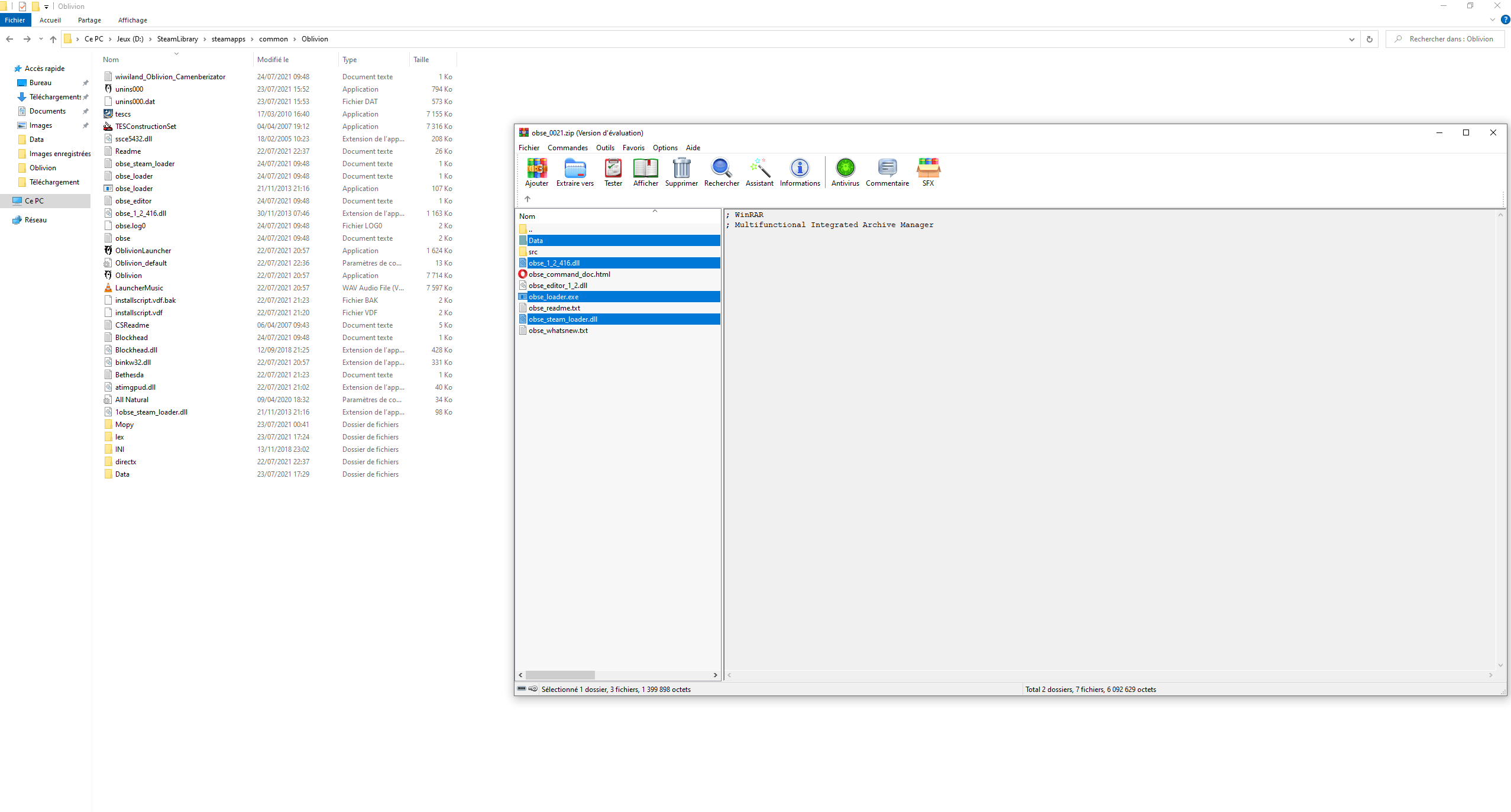Image resolution: width=1511 pixels, height=812 pixels.
Task: Click Jeux (D:) in the breadcrumb path
Action: coord(130,39)
